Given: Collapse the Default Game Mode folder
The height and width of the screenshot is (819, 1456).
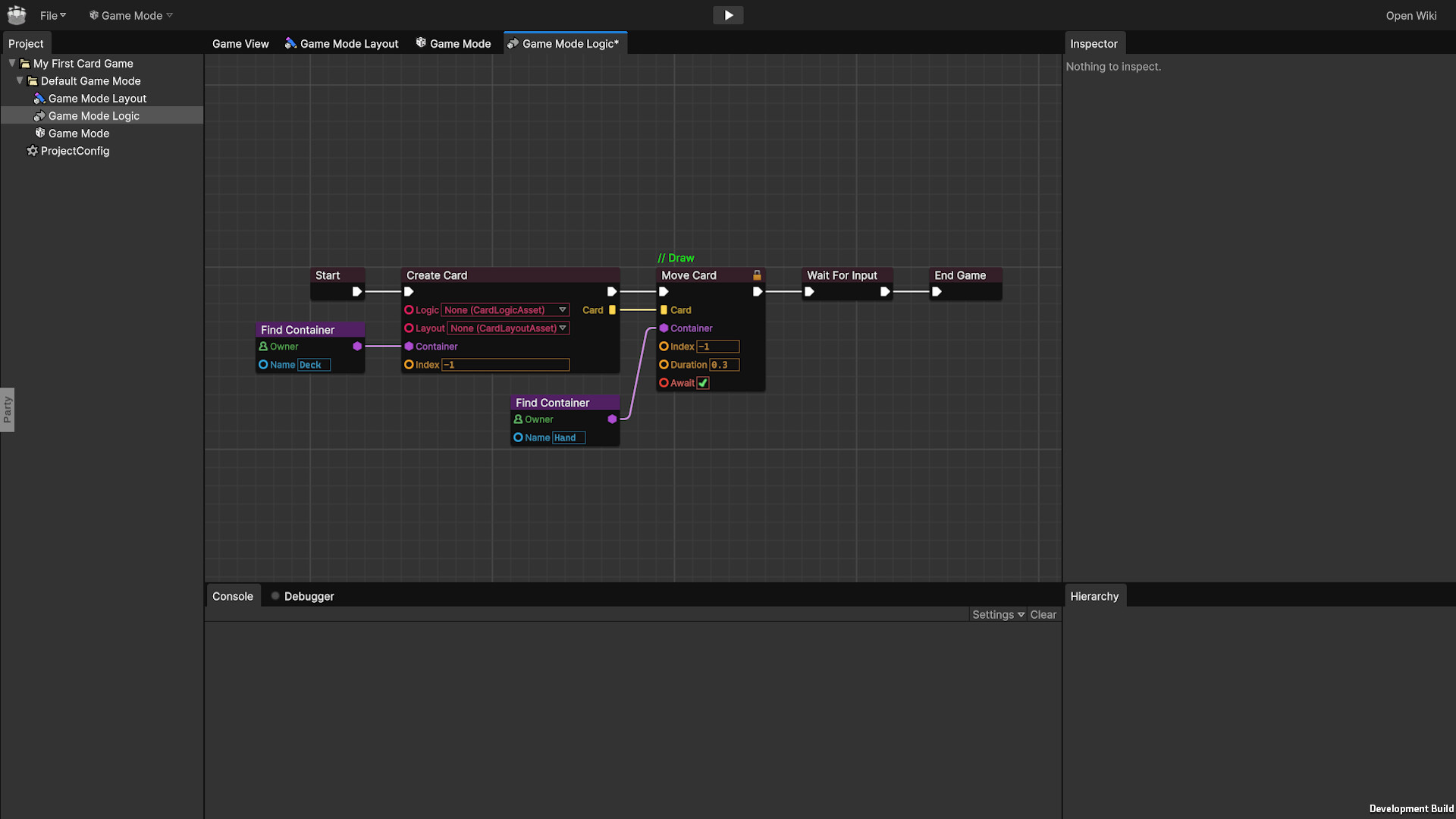Looking at the screenshot, I should pyautogui.click(x=20, y=80).
